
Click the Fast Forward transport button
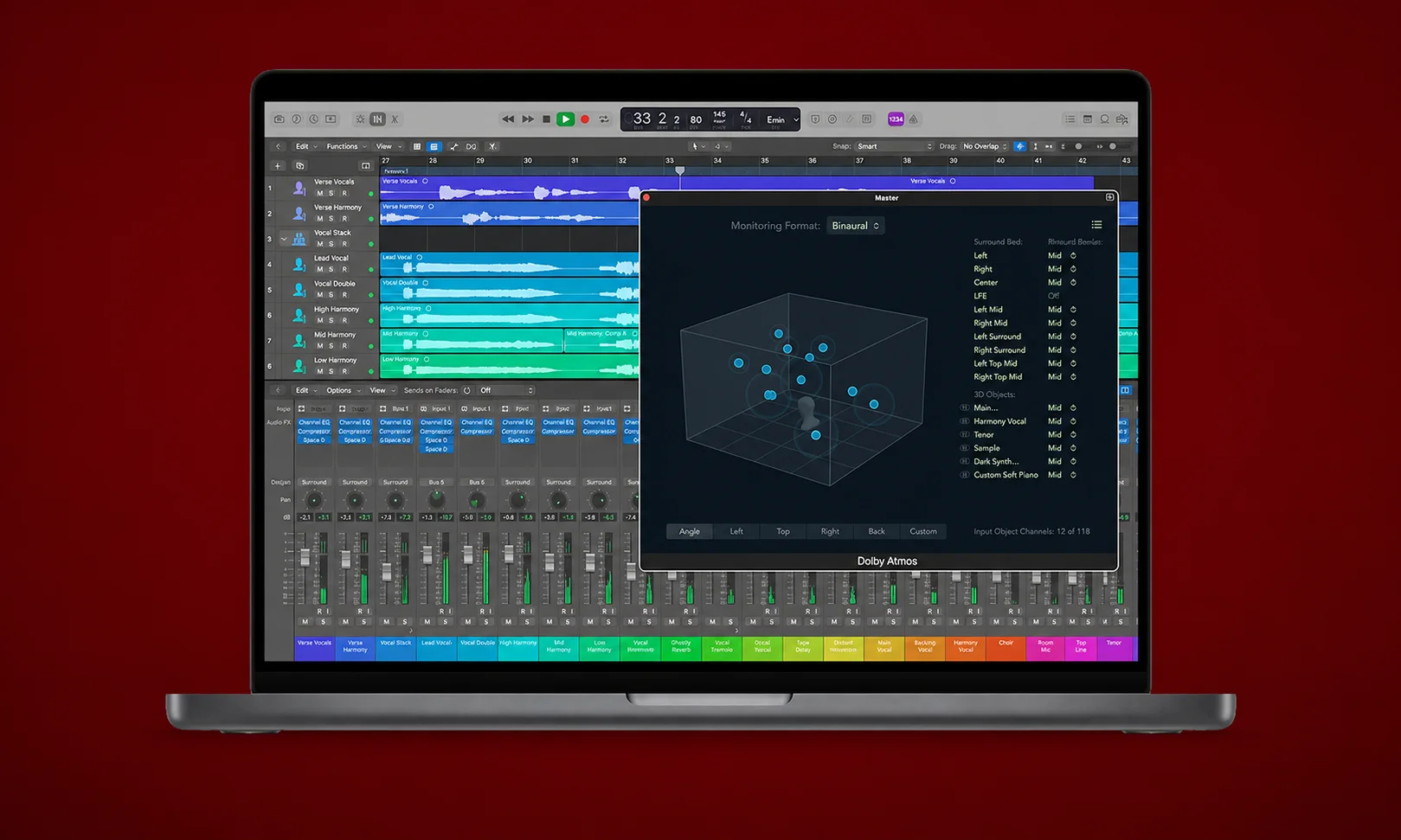point(527,119)
